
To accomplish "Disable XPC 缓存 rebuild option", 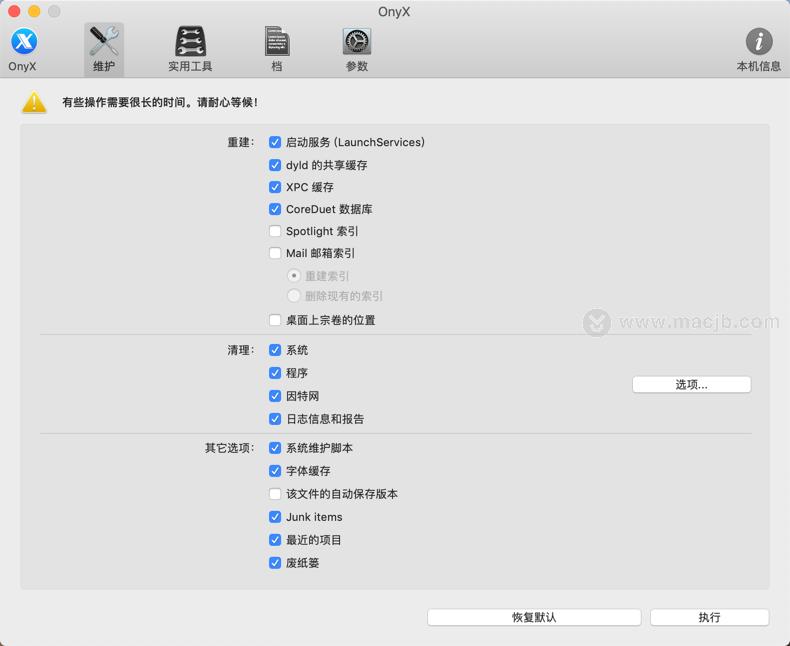I will point(275,187).
